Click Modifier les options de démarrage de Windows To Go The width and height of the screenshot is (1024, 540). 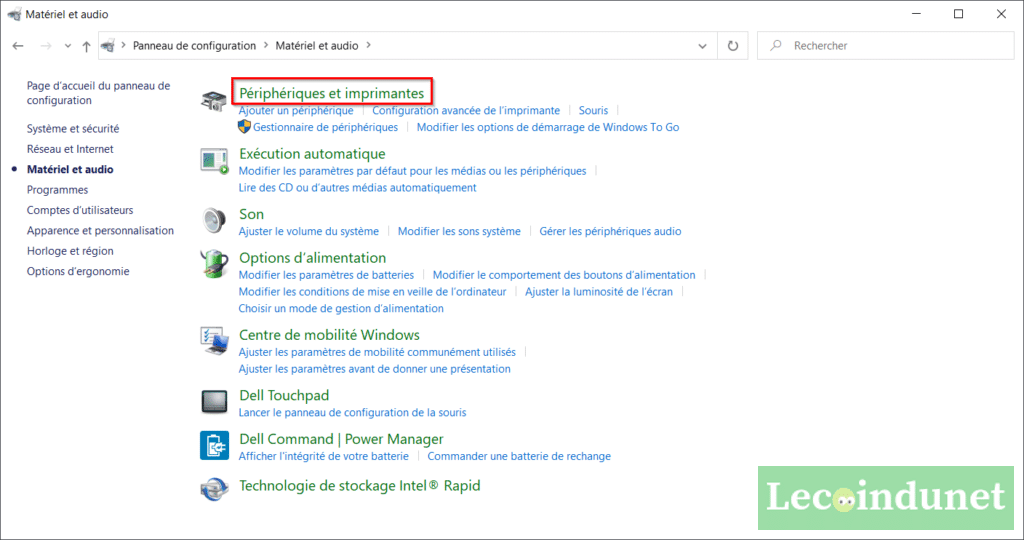coord(548,127)
